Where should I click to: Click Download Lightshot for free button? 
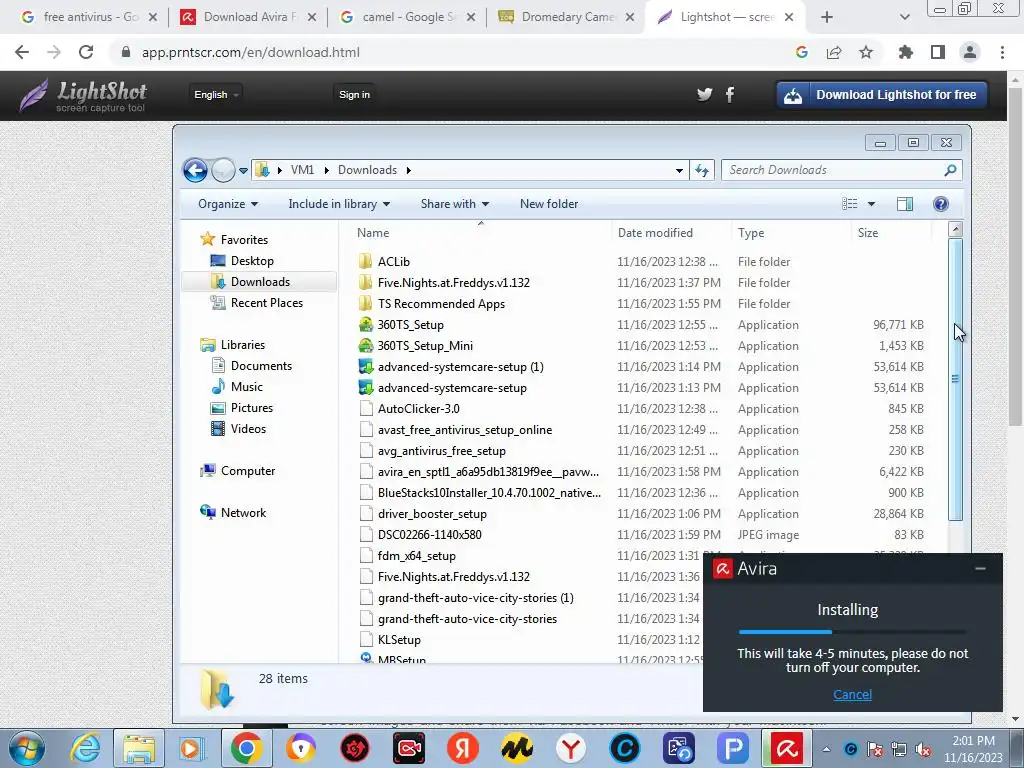pos(882,95)
